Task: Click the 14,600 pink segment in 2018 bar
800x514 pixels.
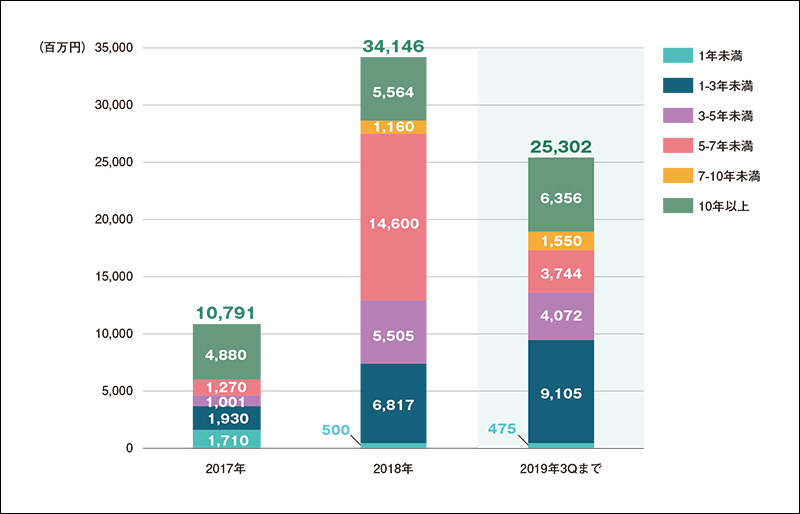Action: point(393,217)
